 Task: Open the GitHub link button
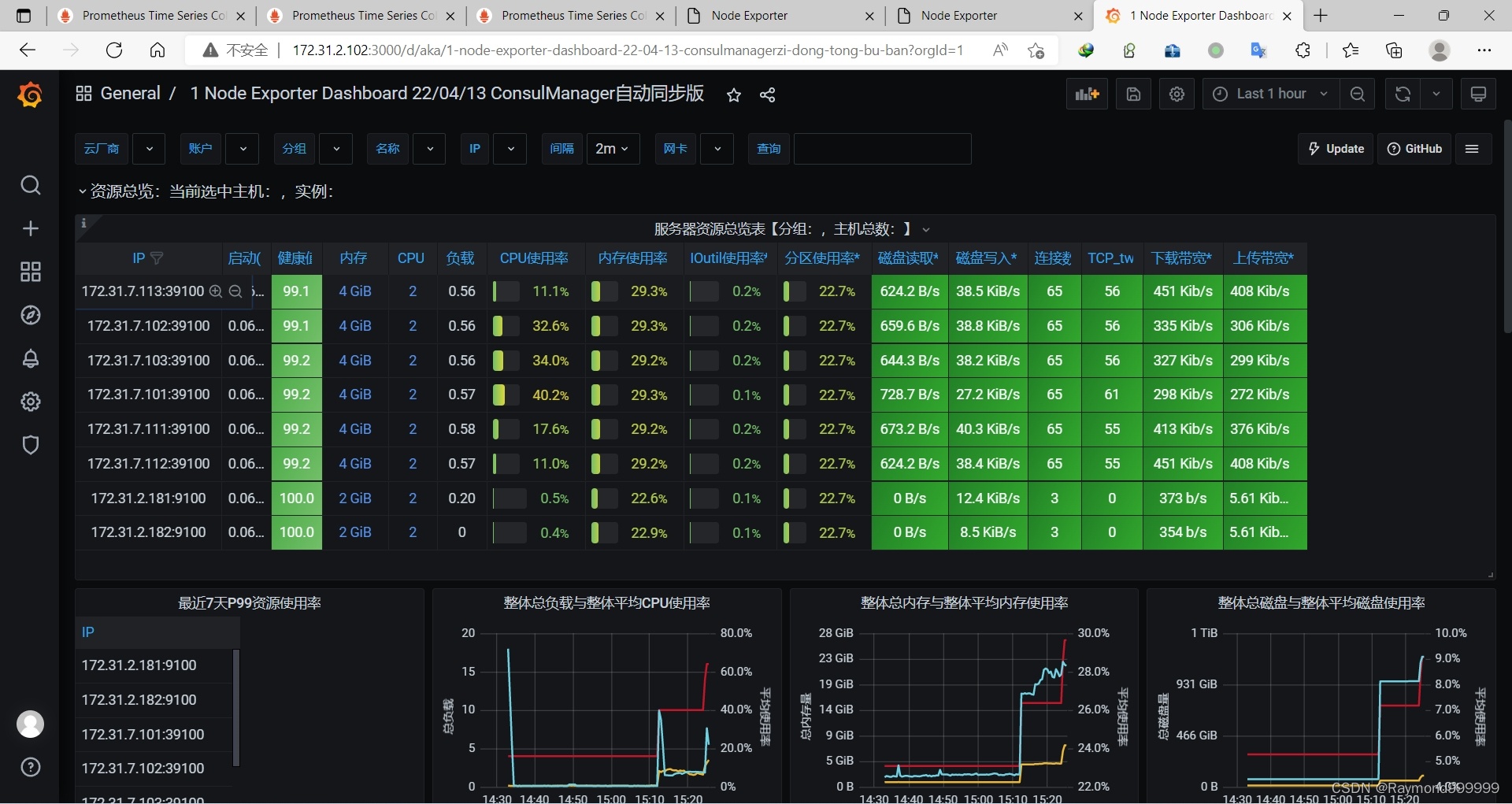pyautogui.click(x=1414, y=149)
